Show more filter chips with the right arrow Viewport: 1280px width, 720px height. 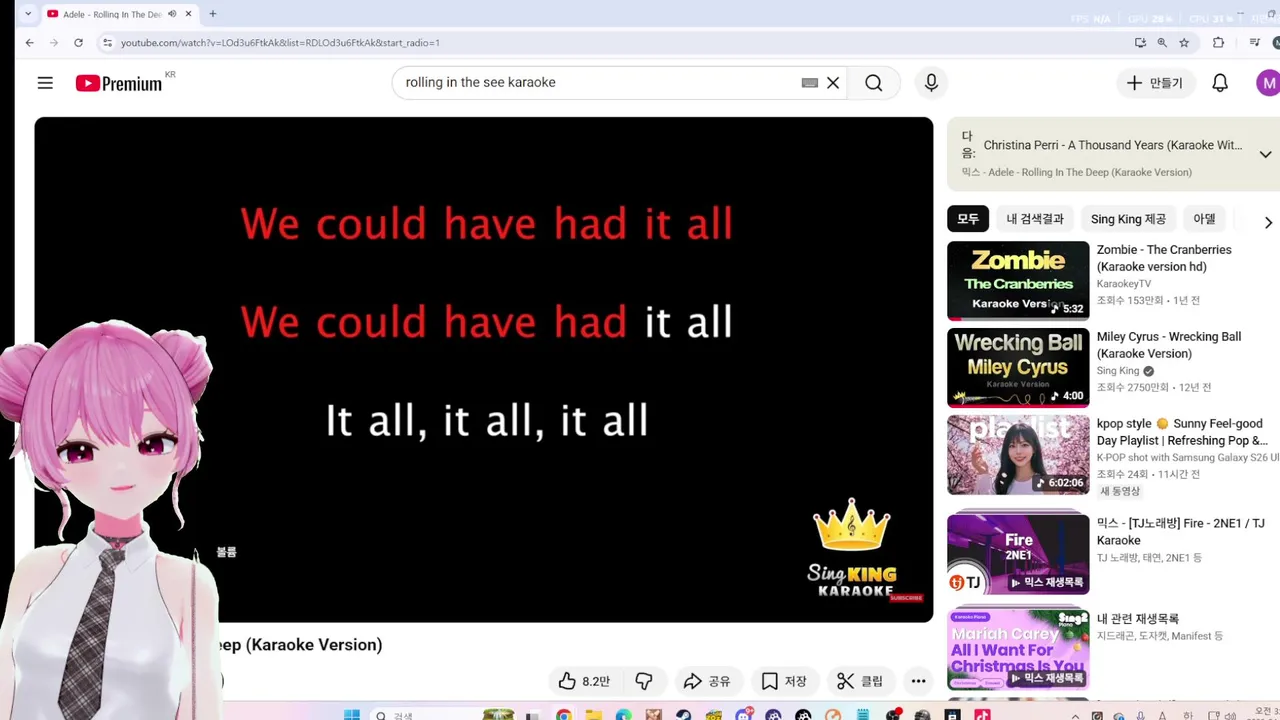pos(1268,222)
